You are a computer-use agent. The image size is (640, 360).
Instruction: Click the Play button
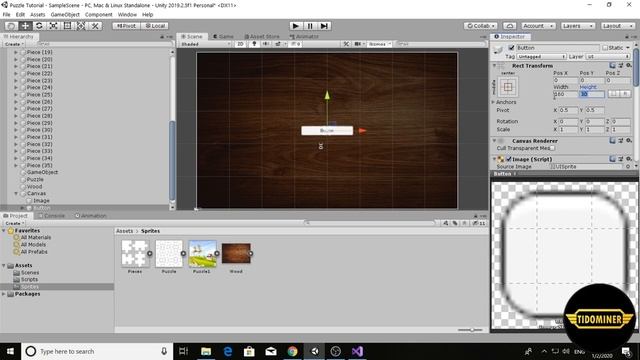click(x=296, y=26)
